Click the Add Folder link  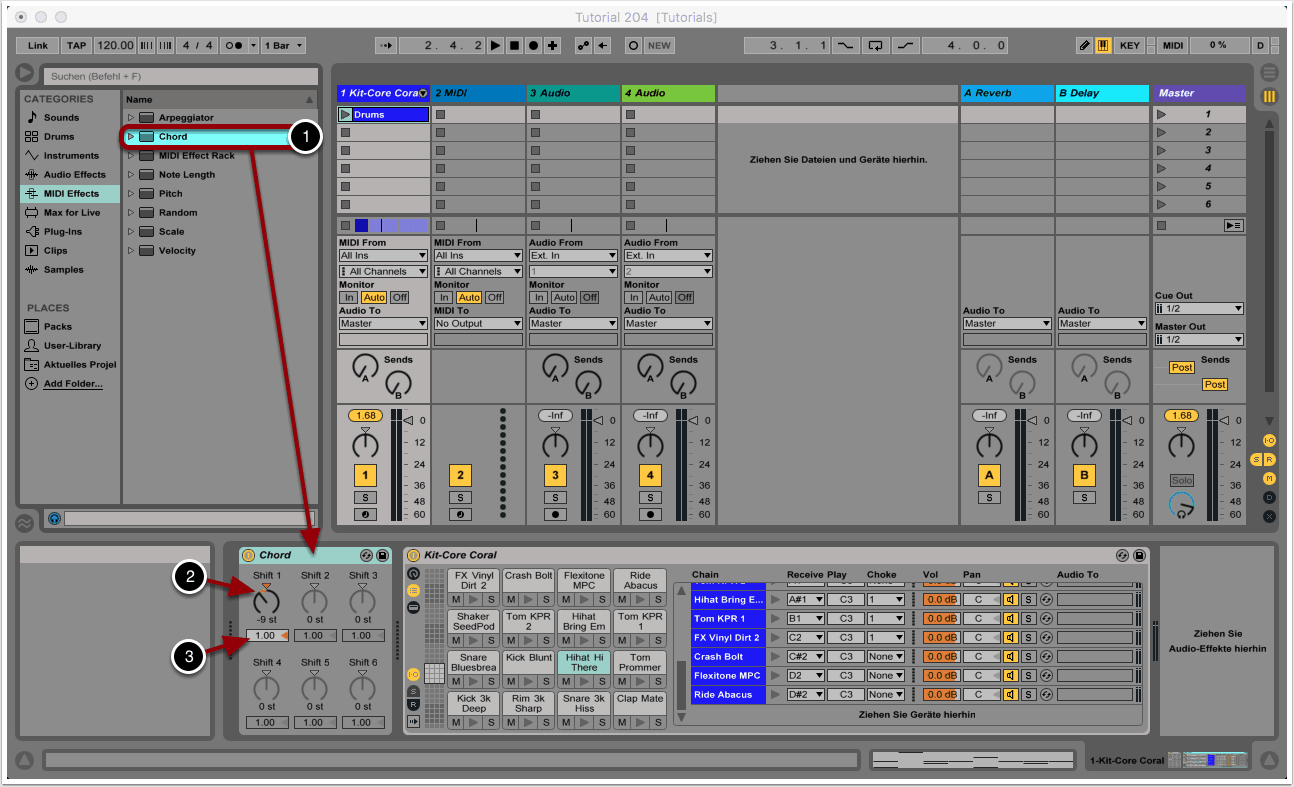[72, 384]
